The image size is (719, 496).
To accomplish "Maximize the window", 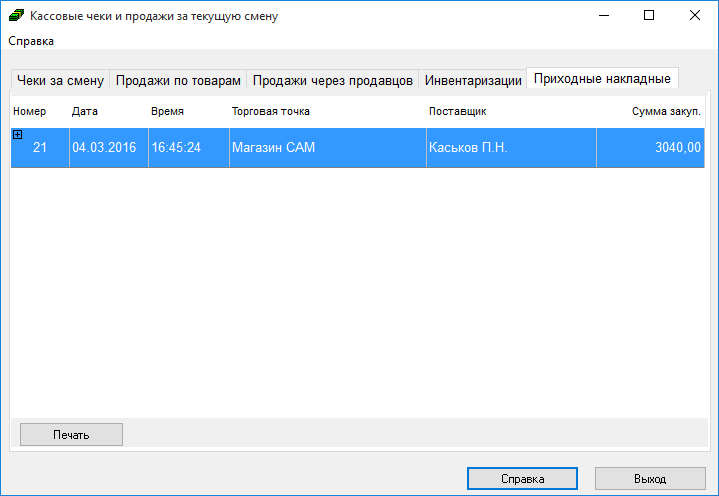I will (x=649, y=16).
